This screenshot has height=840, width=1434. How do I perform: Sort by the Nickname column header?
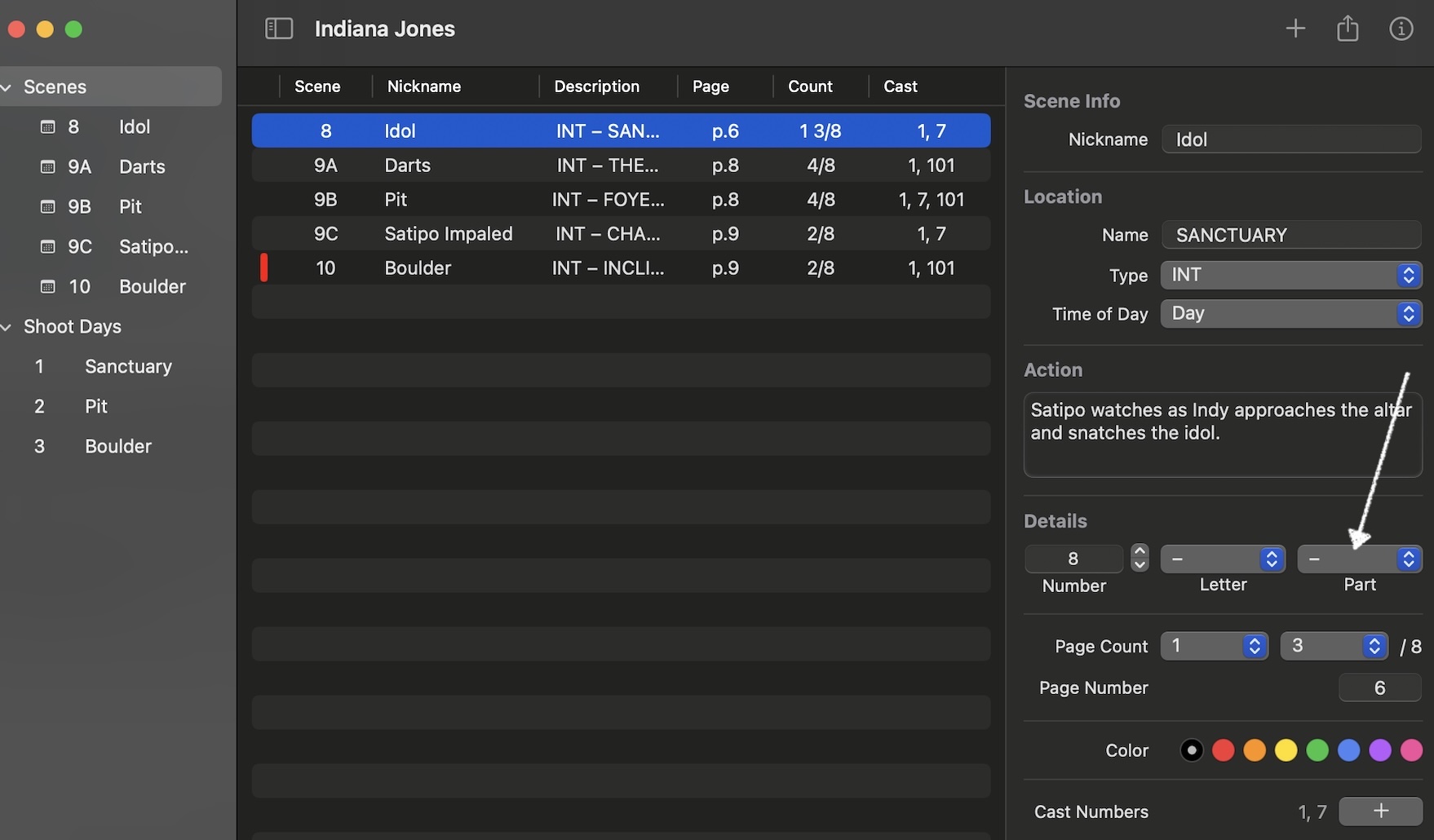coord(455,86)
